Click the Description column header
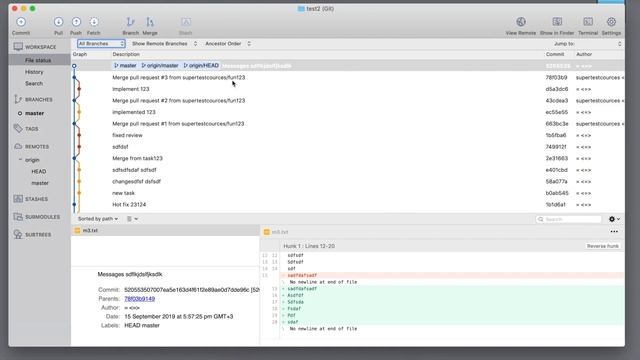The width and height of the screenshot is (640, 360). [x=126, y=54]
